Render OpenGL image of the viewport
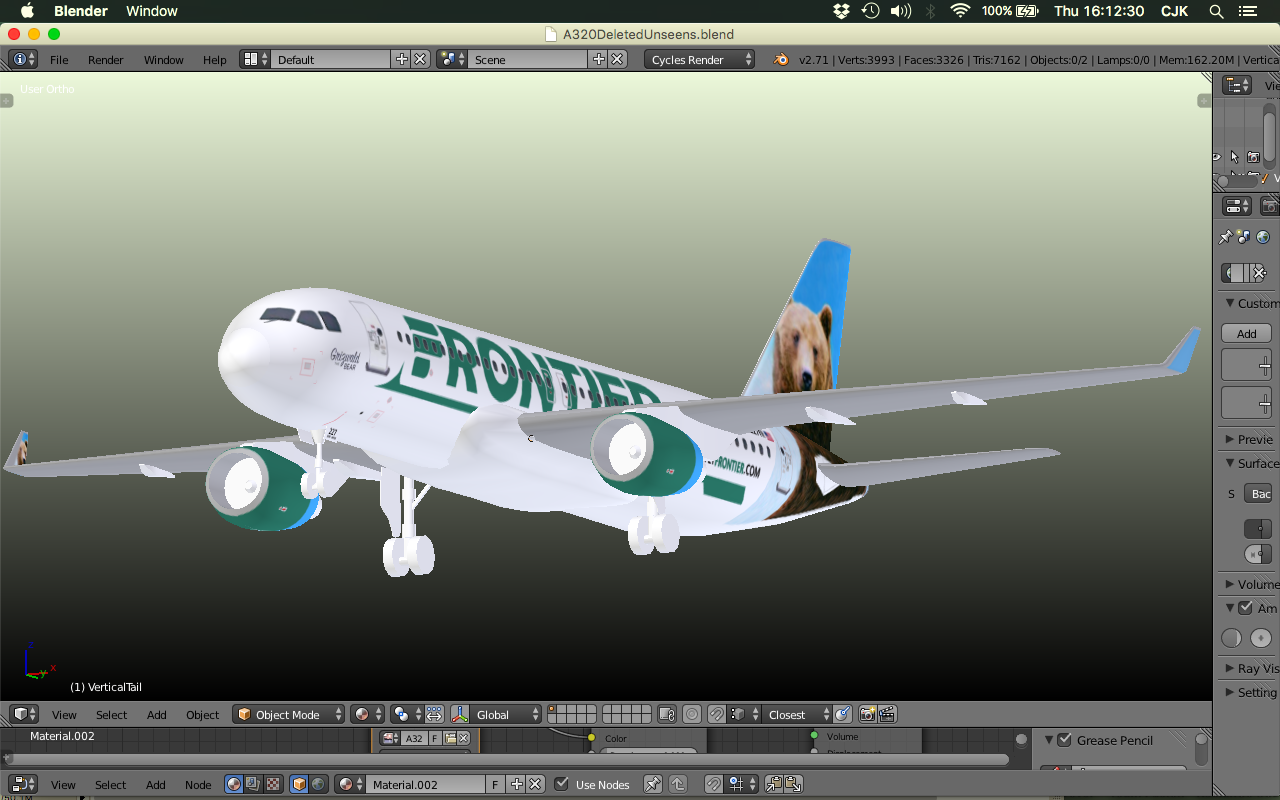Viewport: 1280px width, 800px height. coord(868,714)
